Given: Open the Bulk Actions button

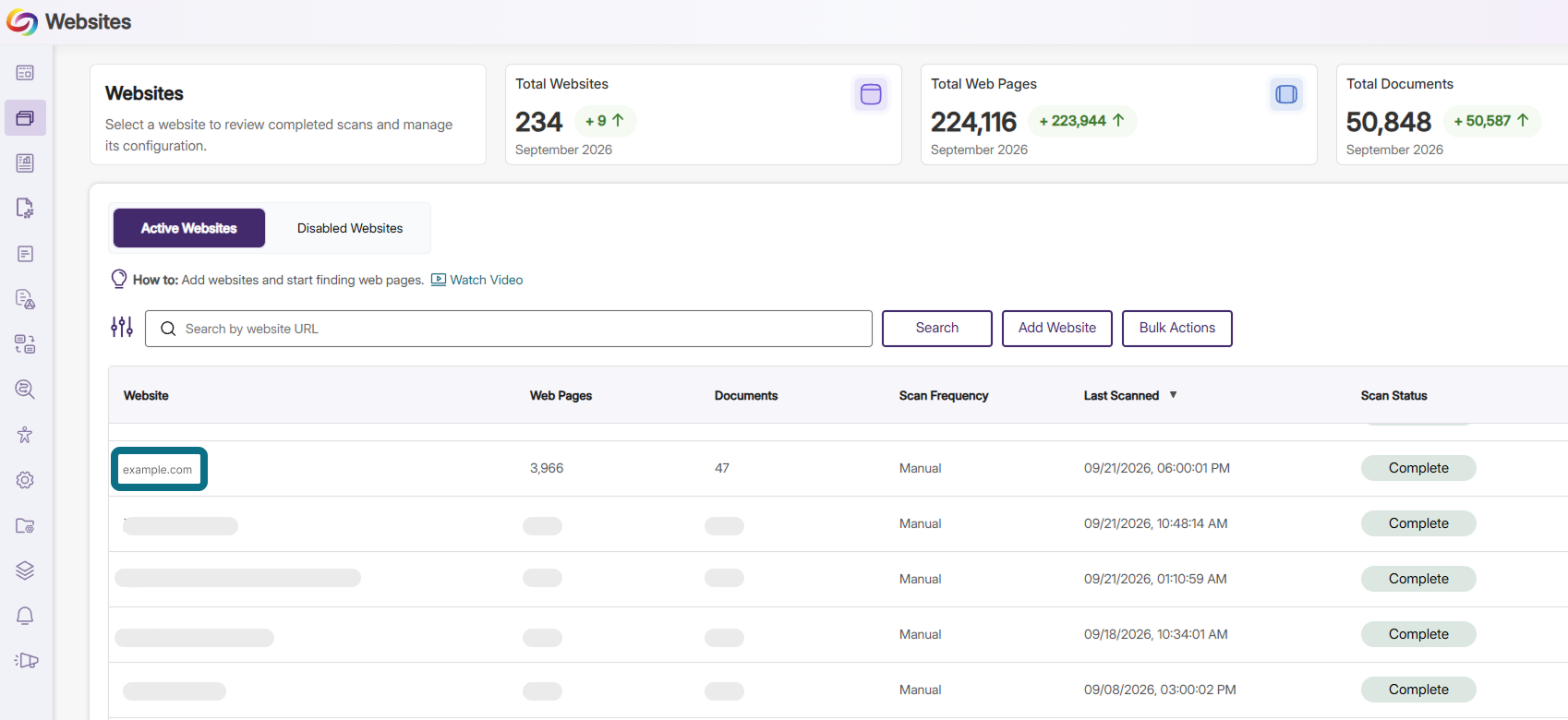Looking at the screenshot, I should 1177,329.
